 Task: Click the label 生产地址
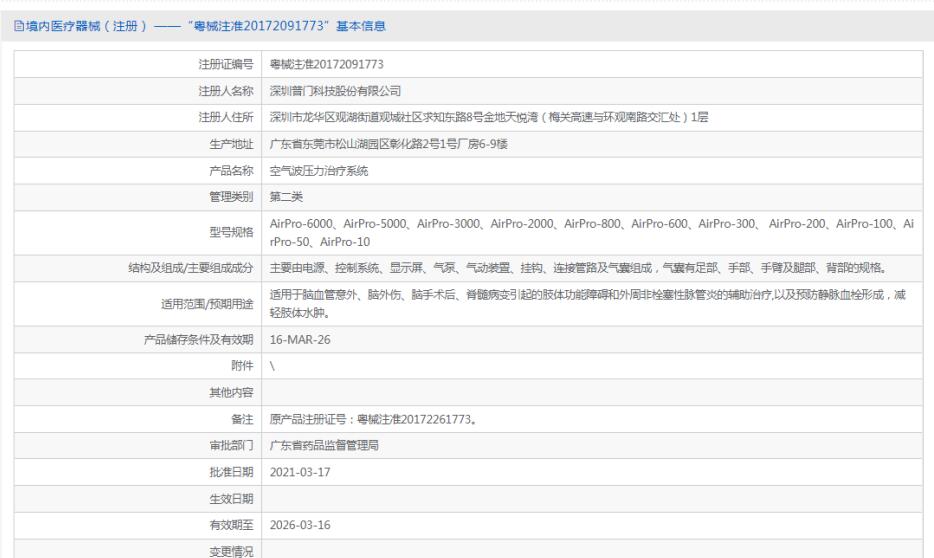click(231, 144)
